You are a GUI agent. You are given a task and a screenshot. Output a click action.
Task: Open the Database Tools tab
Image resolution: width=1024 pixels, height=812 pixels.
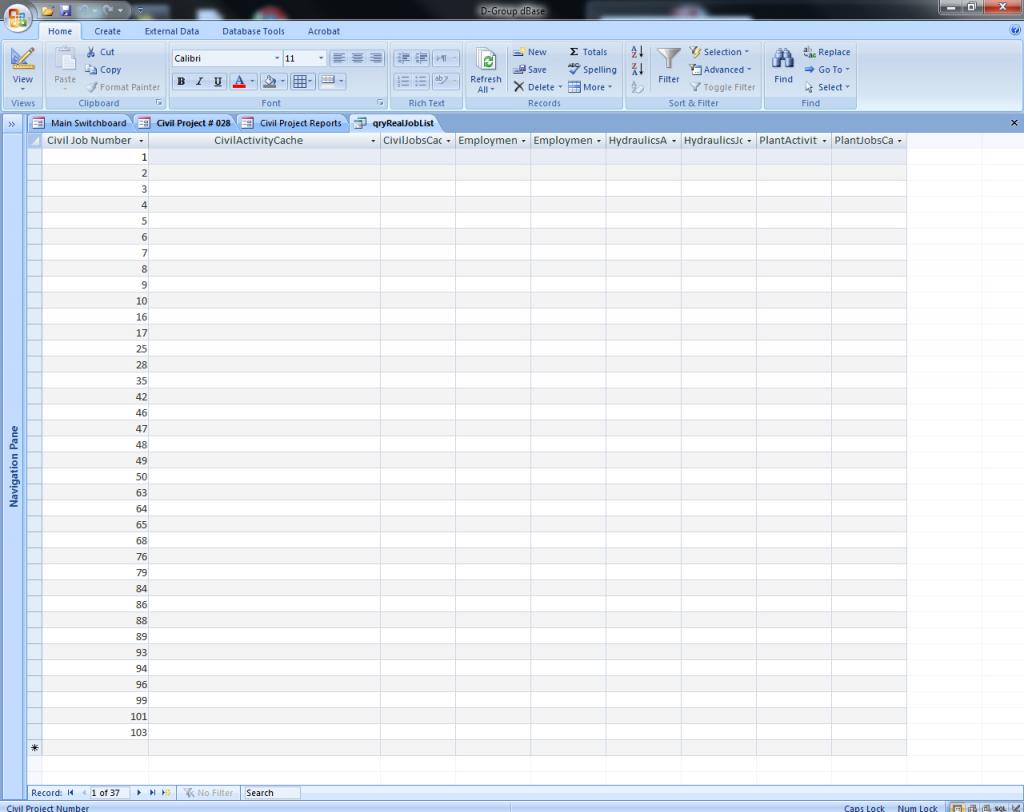pos(253,31)
